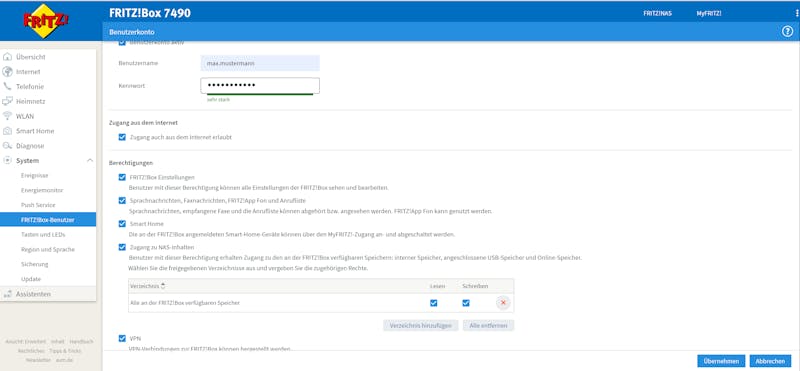Collapse the System menu chevron
The width and height of the screenshot is (800, 371).
click(x=90, y=160)
